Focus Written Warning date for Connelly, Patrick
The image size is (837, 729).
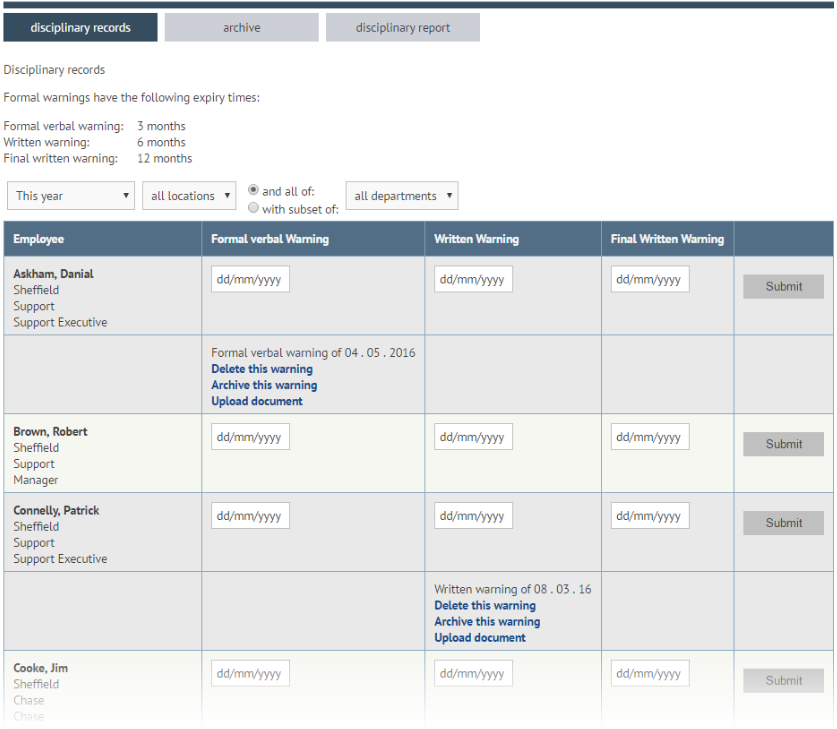click(x=473, y=516)
